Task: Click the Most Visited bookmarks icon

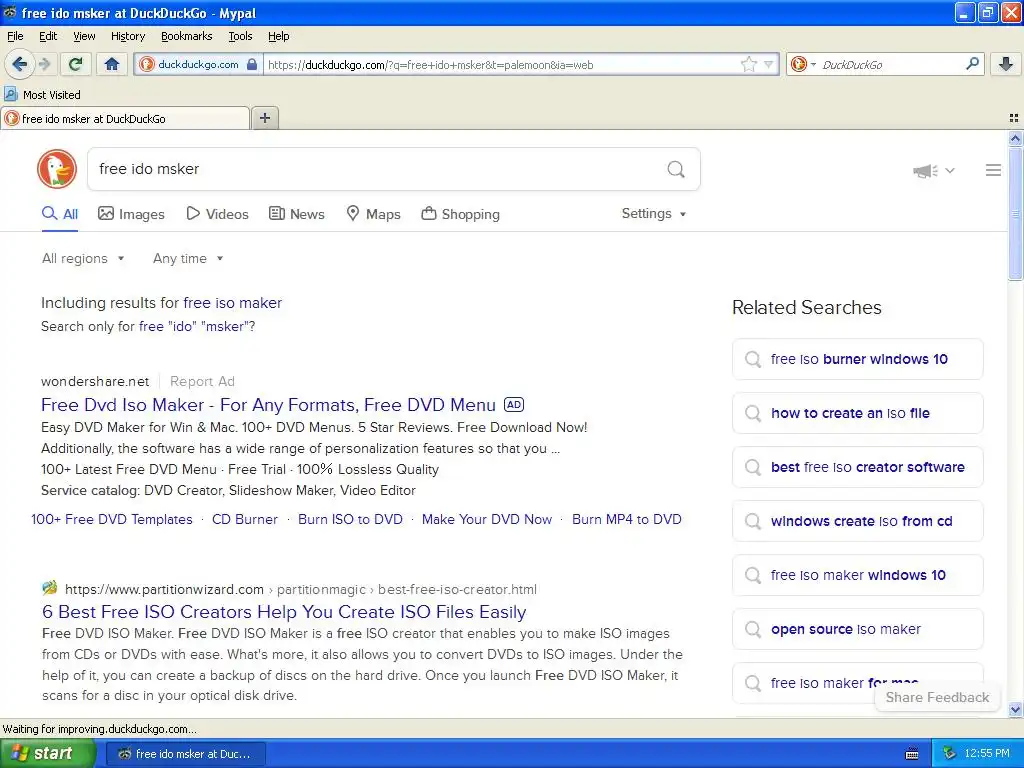Action: [x=10, y=95]
